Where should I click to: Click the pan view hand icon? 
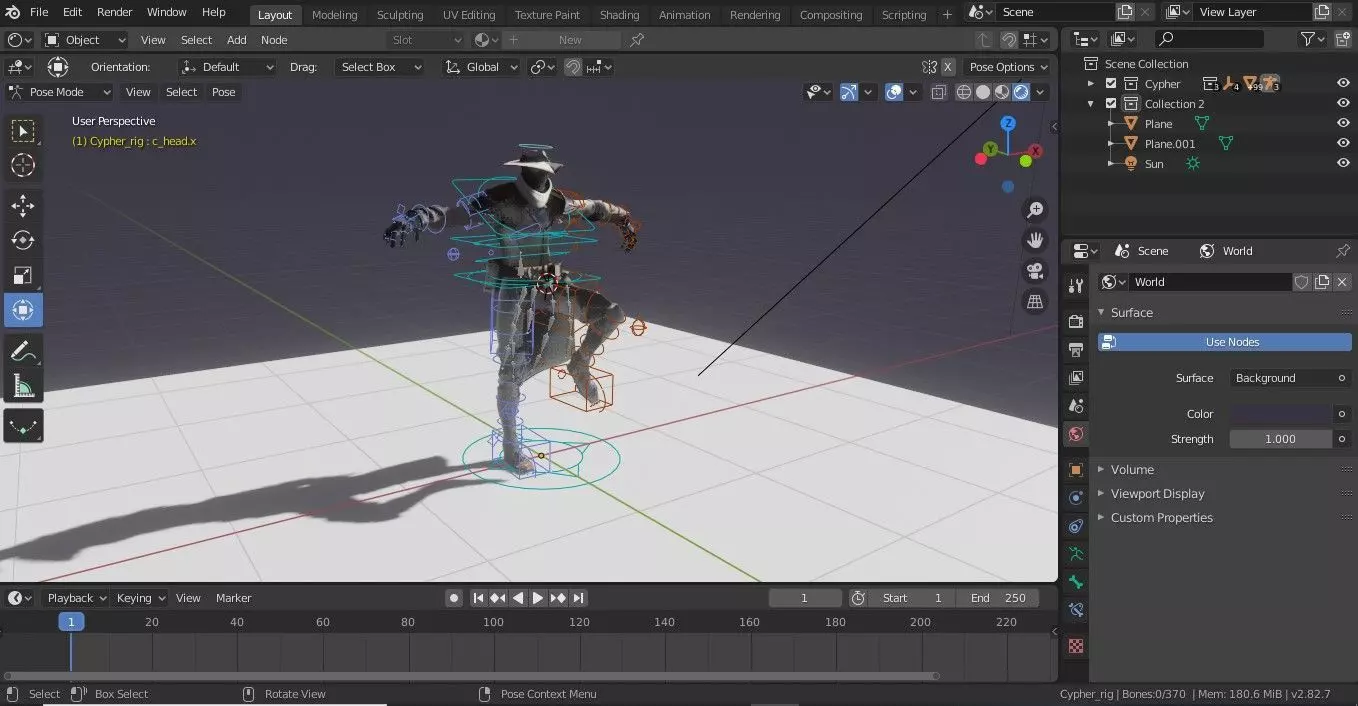pos(1035,240)
